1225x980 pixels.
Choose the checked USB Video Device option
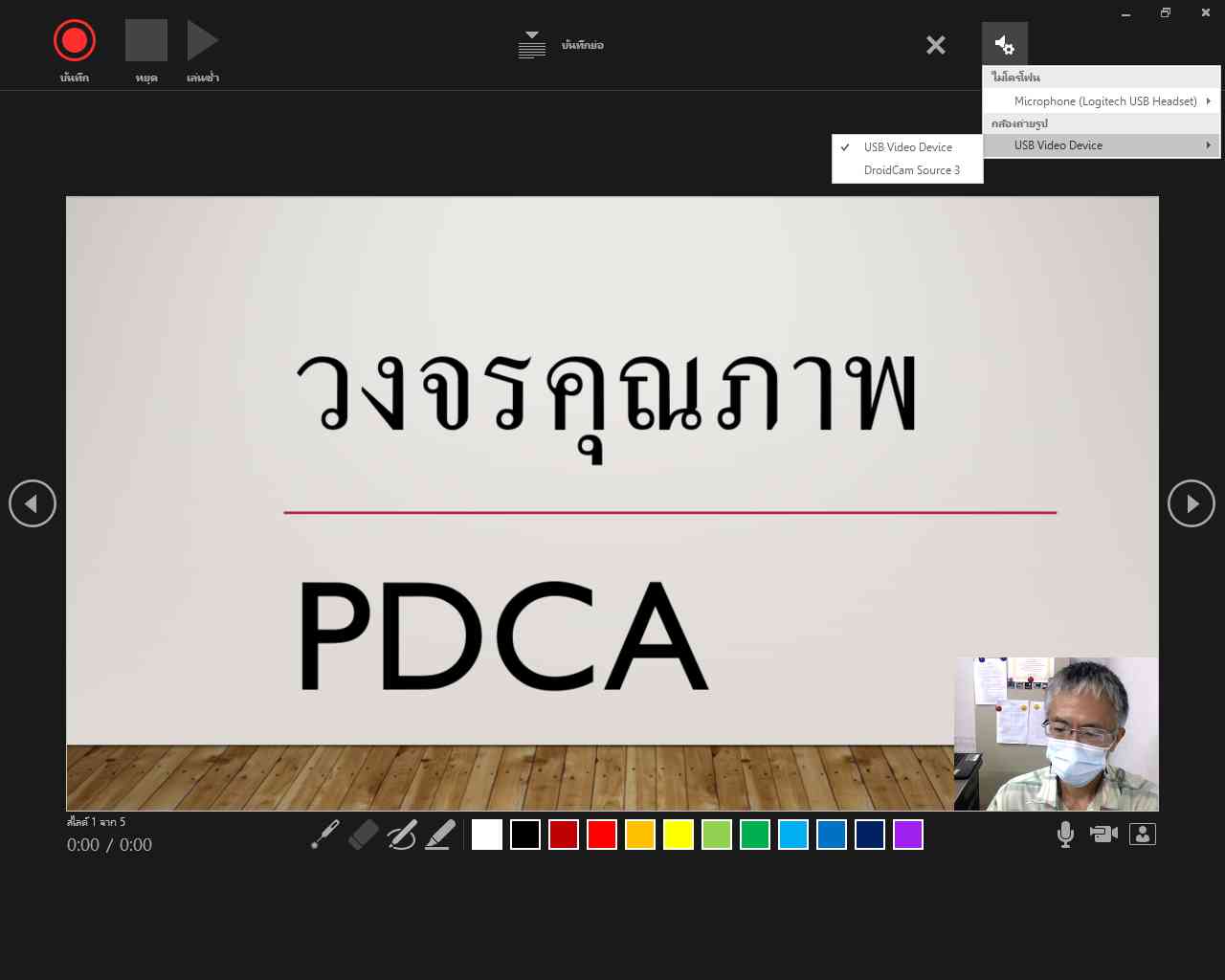[x=907, y=147]
